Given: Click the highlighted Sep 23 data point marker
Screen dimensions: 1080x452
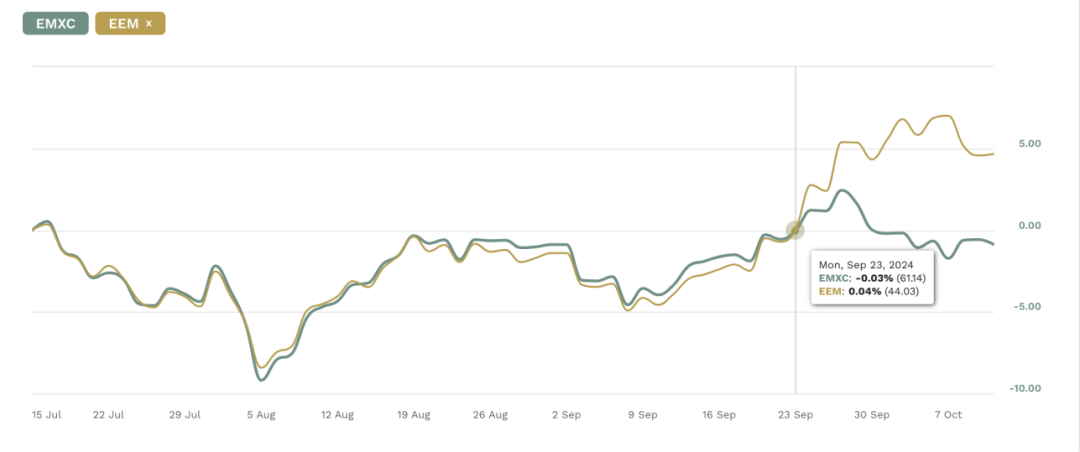Looking at the screenshot, I should click(795, 230).
